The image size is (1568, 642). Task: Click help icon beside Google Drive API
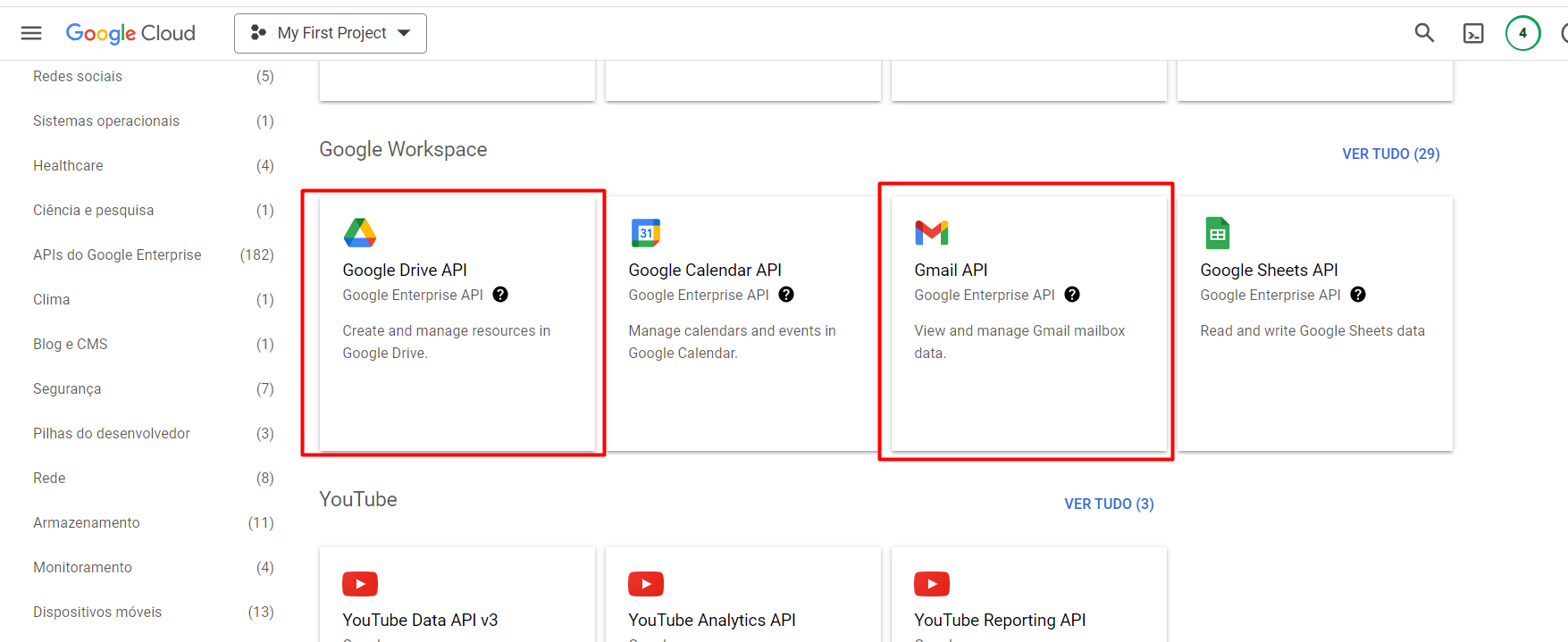(x=500, y=295)
